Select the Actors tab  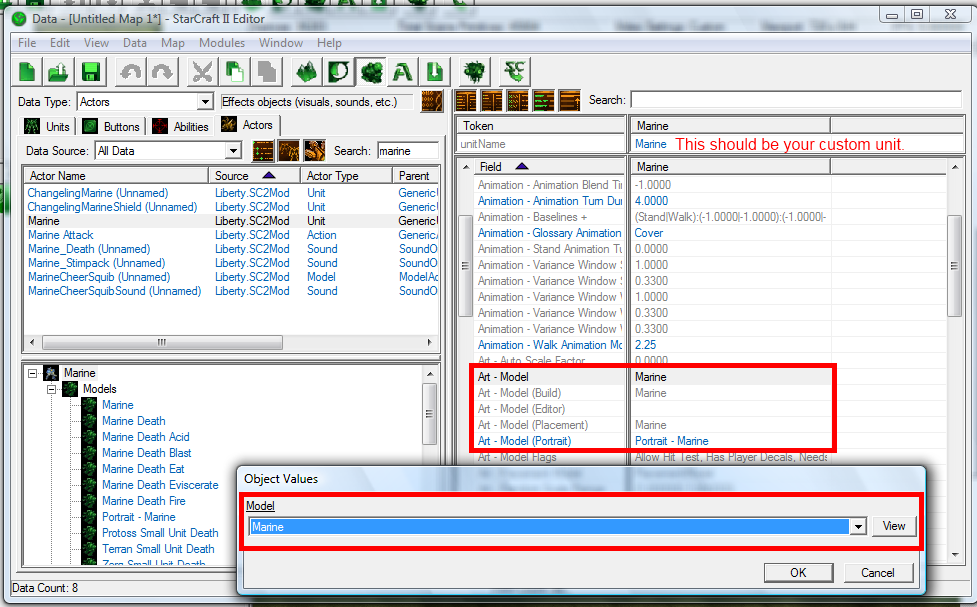point(247,125)
